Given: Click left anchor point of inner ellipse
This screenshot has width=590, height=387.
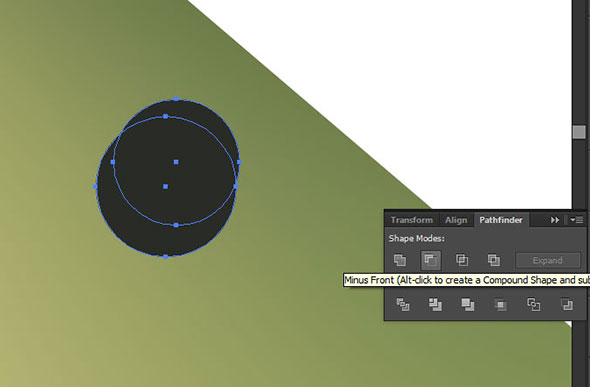Looking at the screenshot, I should tap(113, 162).
